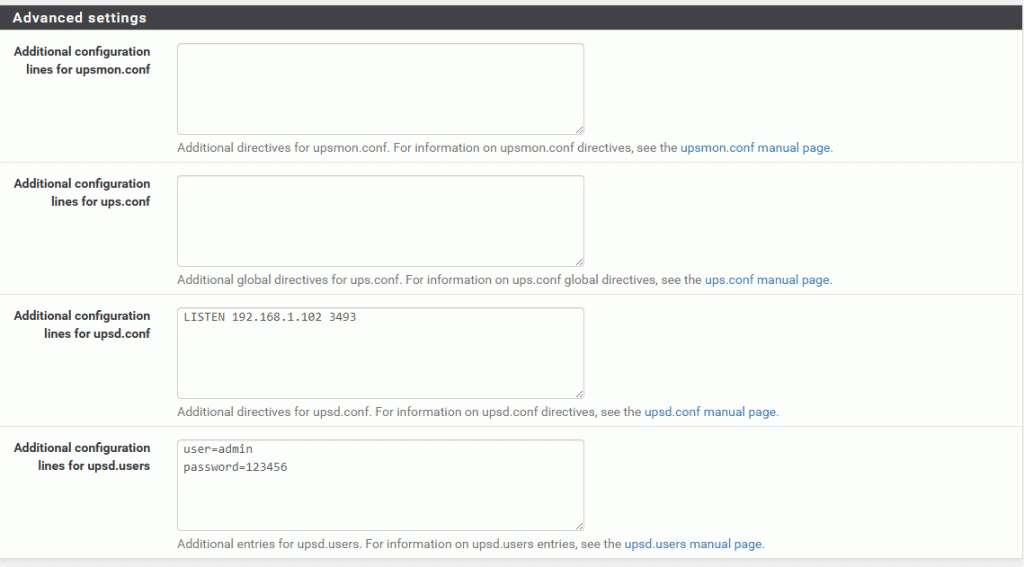1024x567 pixels.
Task: Focus the upsmon.conf additional lines text area
Action: click(380, 89)
